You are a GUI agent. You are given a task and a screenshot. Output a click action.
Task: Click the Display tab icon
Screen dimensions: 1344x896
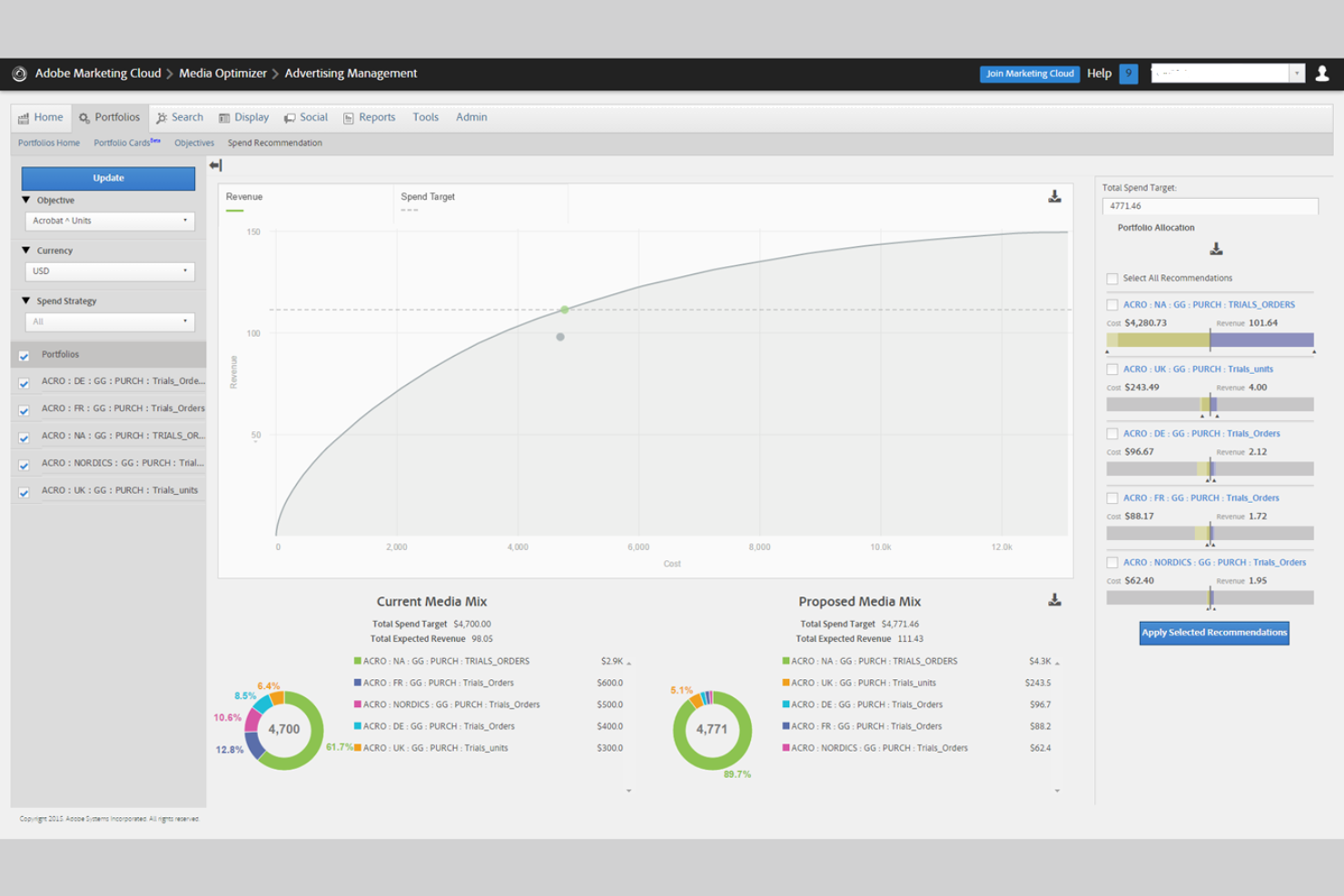[x=224, y=118]
